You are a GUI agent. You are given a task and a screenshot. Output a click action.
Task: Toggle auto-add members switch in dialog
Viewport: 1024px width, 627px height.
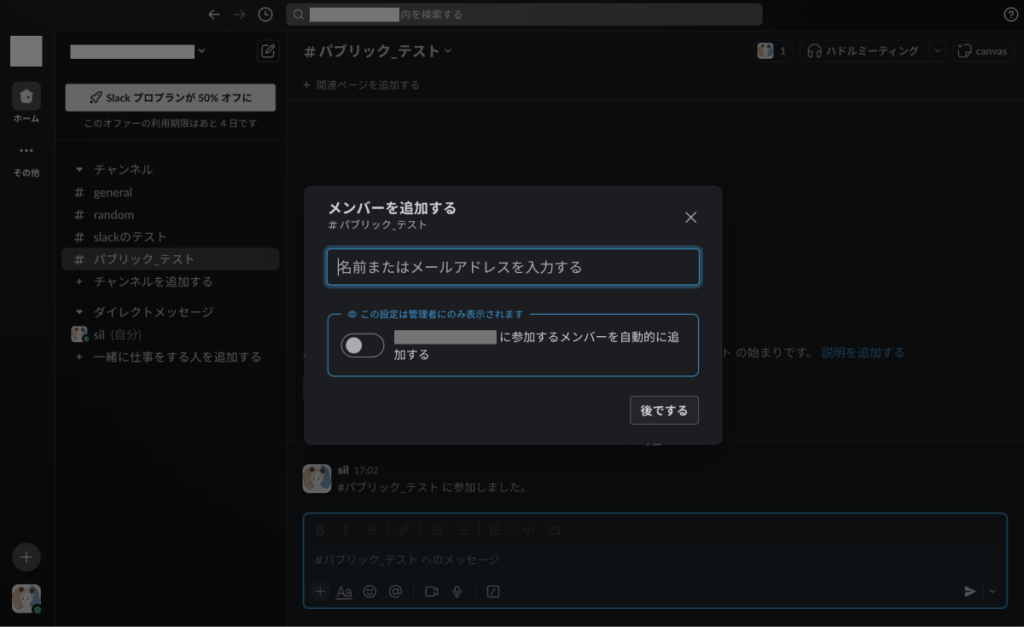click(362, 345)
